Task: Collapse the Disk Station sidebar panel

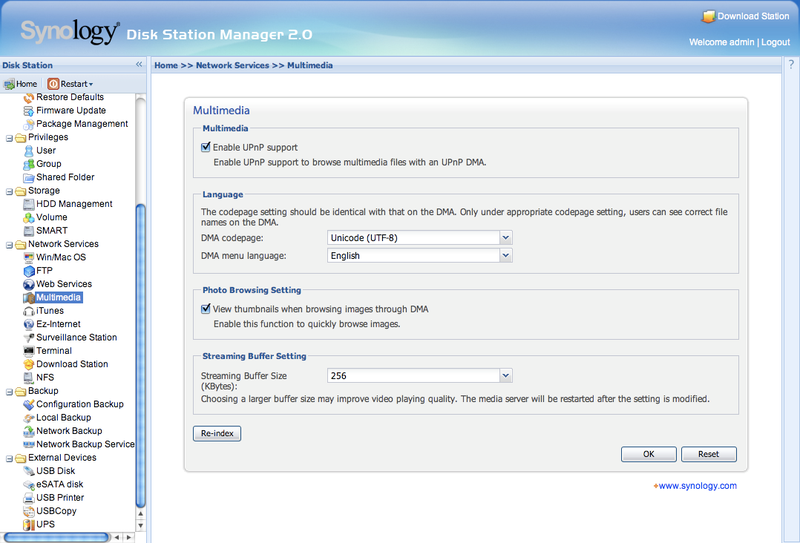Action: point(139,64)
